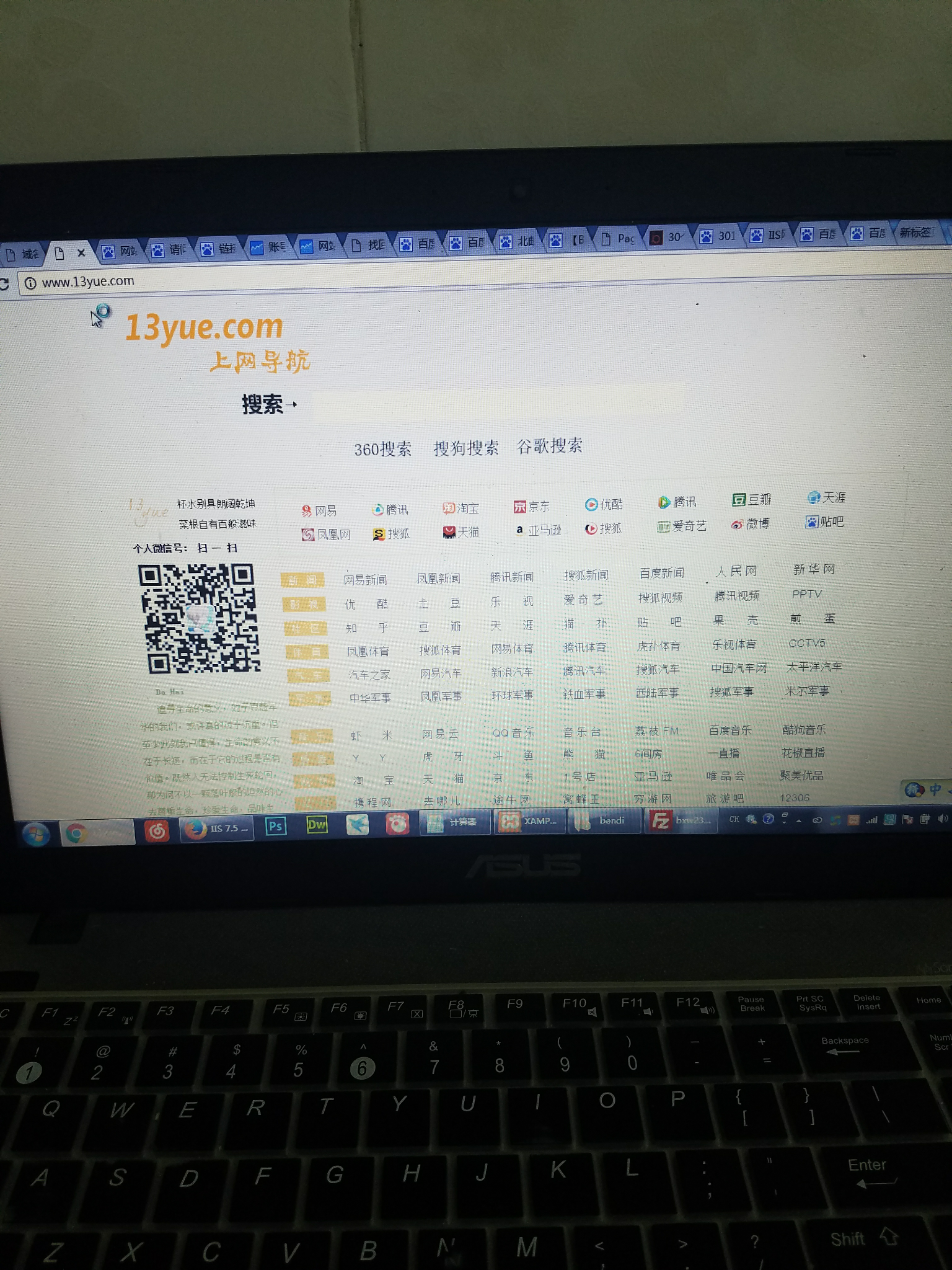The height and width of the screenshot is (1270, 952).
Task: Switch to XAMPP window in taskbar
Action: click(x=529, y=822)
